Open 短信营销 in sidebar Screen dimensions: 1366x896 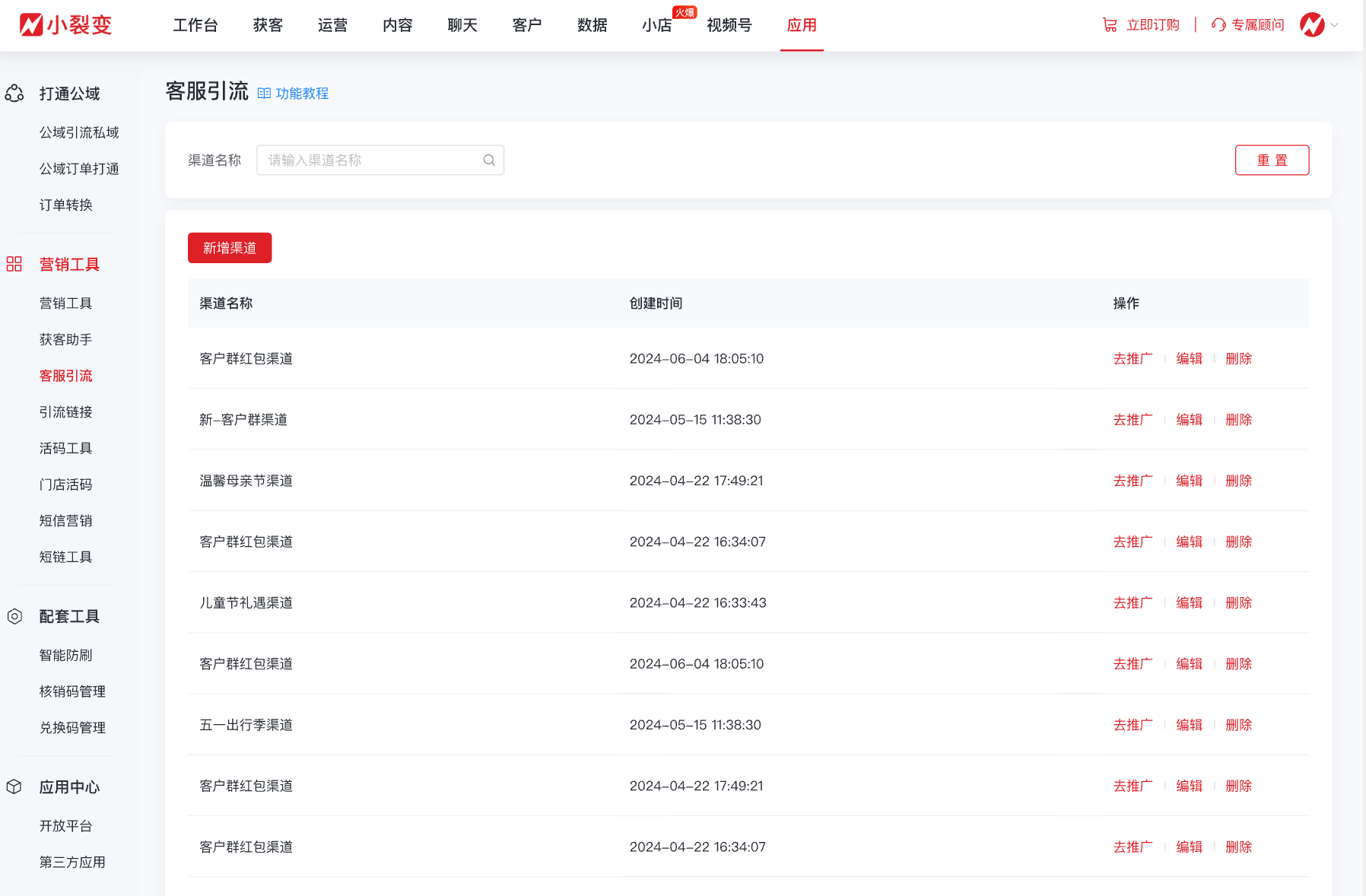pyautogui.click(x=66, y=521)
